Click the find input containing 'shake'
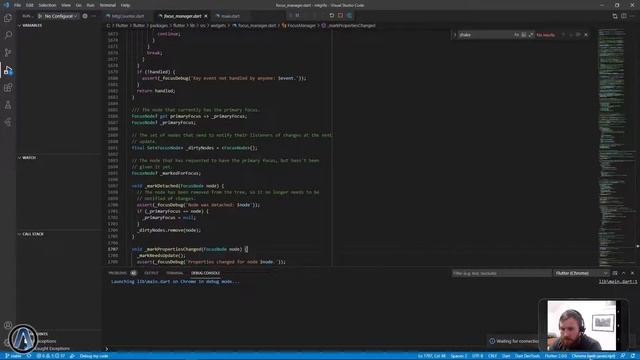The image size is (640, 360). 486,35
